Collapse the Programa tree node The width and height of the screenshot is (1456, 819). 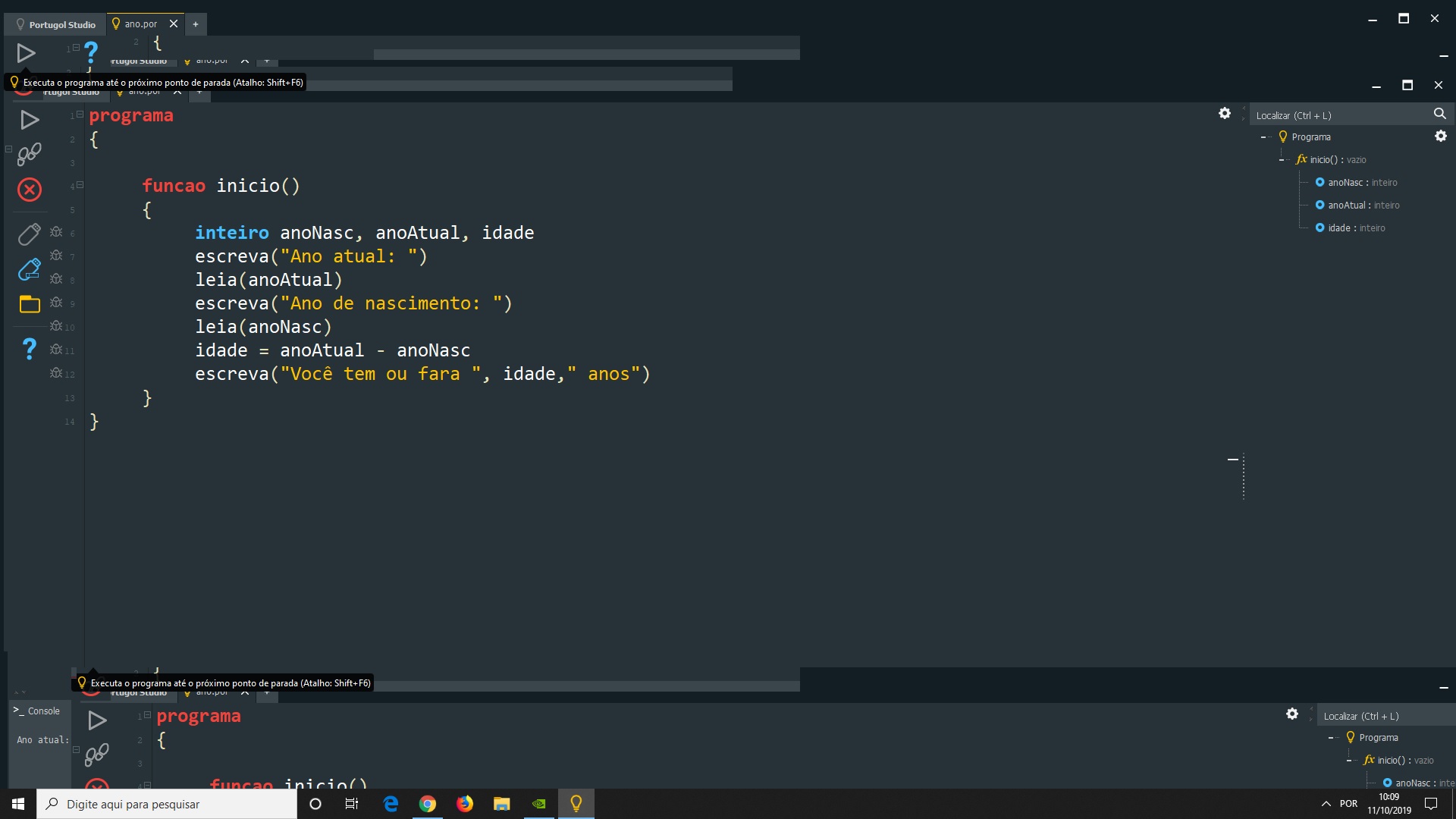point(1263,136)
